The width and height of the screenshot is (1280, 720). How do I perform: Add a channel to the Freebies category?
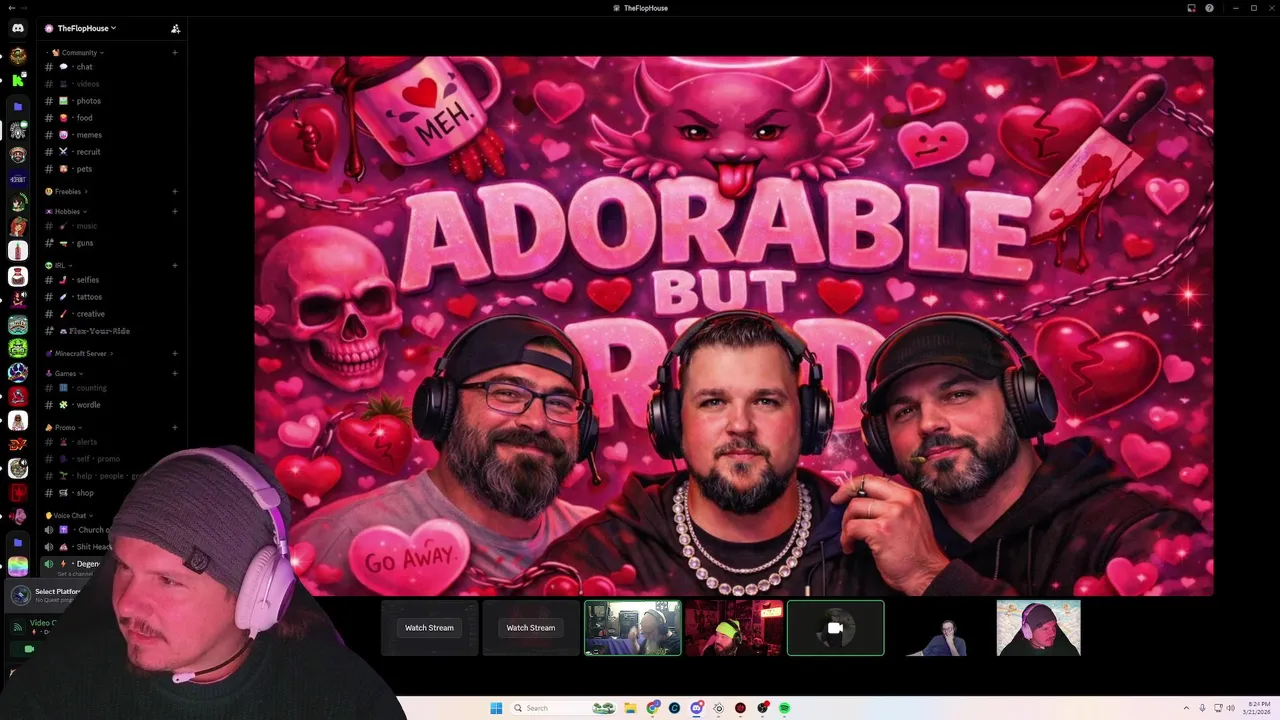(x=175, y=191)
